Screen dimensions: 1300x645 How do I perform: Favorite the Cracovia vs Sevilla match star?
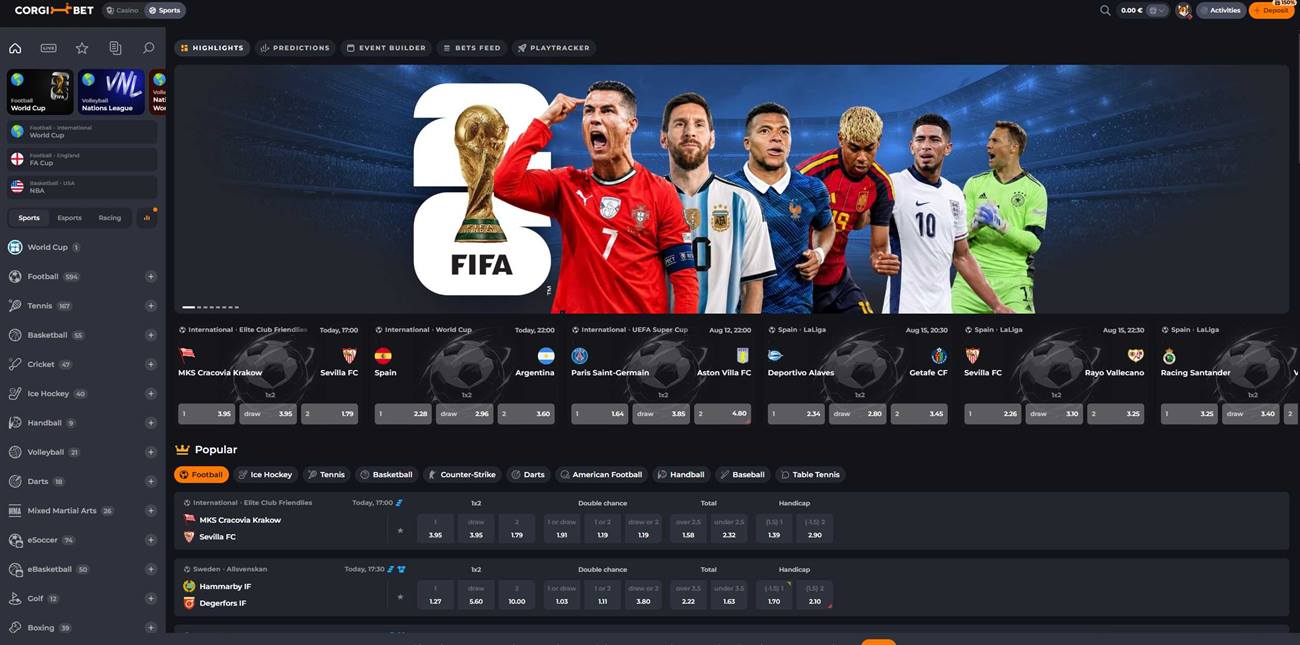(400, 530)
